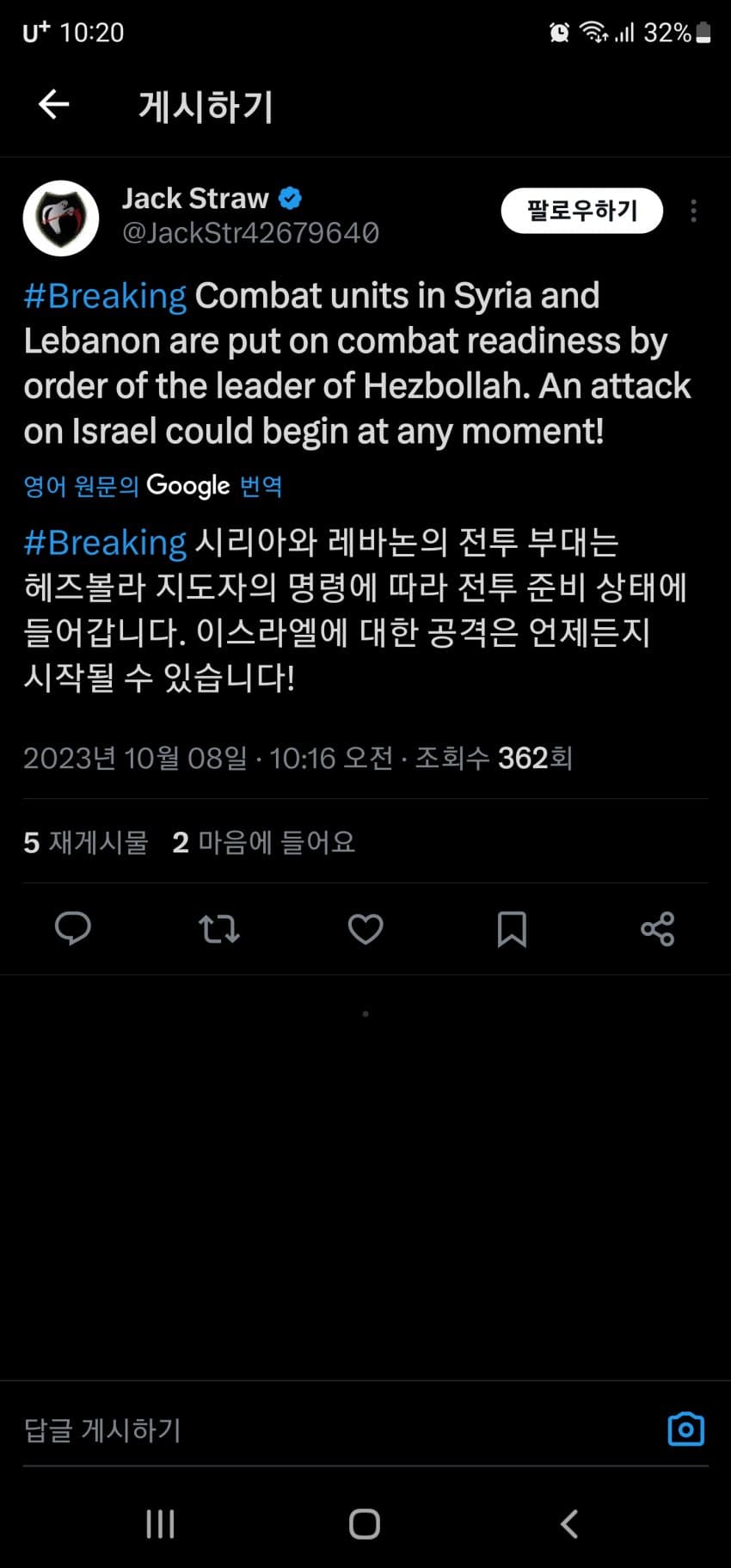Tap the #Breaking hashtag in English text
The height and width of the screenshot is (1568, 731).
pyautogui.click(x=105, y=296)
